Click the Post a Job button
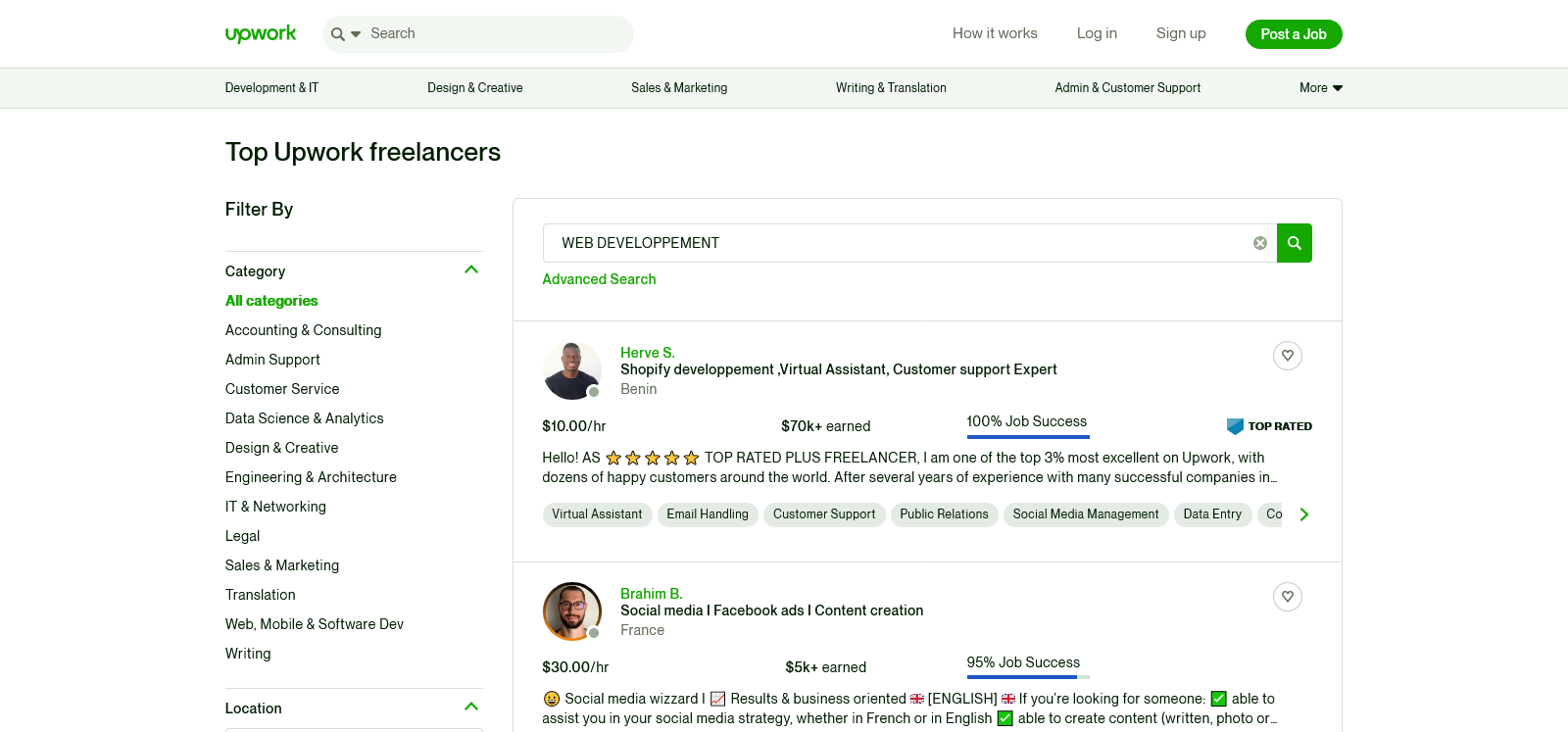The image size is (1568, 732). [x=1293, y=34]
